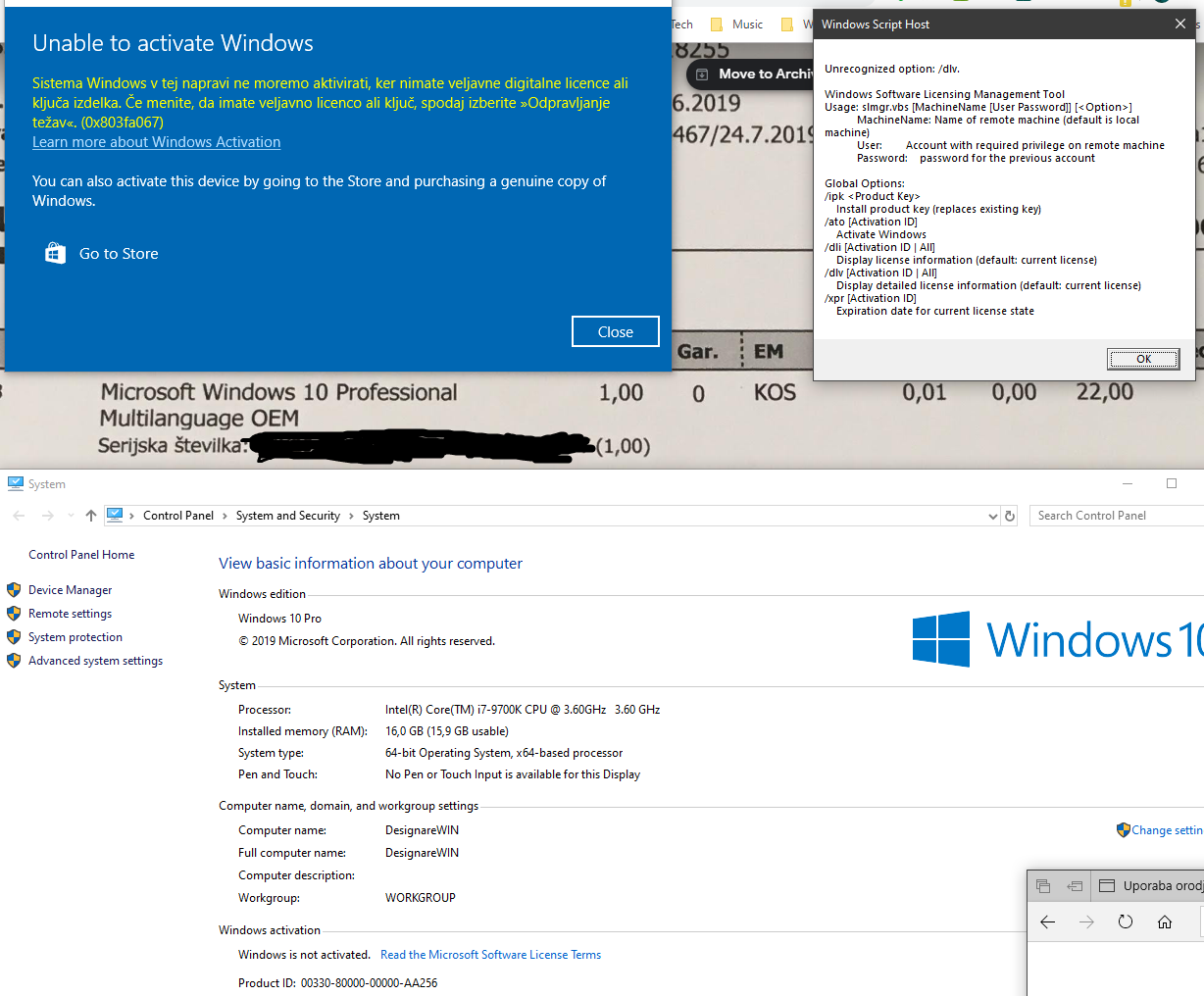This screenshot has width=1204, height=996.
Task: Open Learn more about Windows Activation link
Action: click(x=157, y=142)
